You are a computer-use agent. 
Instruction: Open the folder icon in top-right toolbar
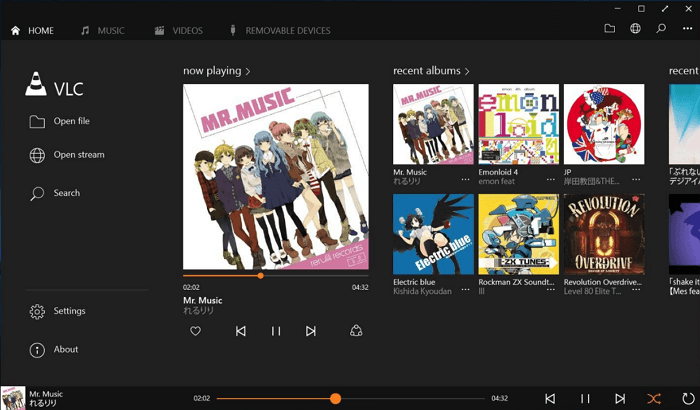(610, 29)
